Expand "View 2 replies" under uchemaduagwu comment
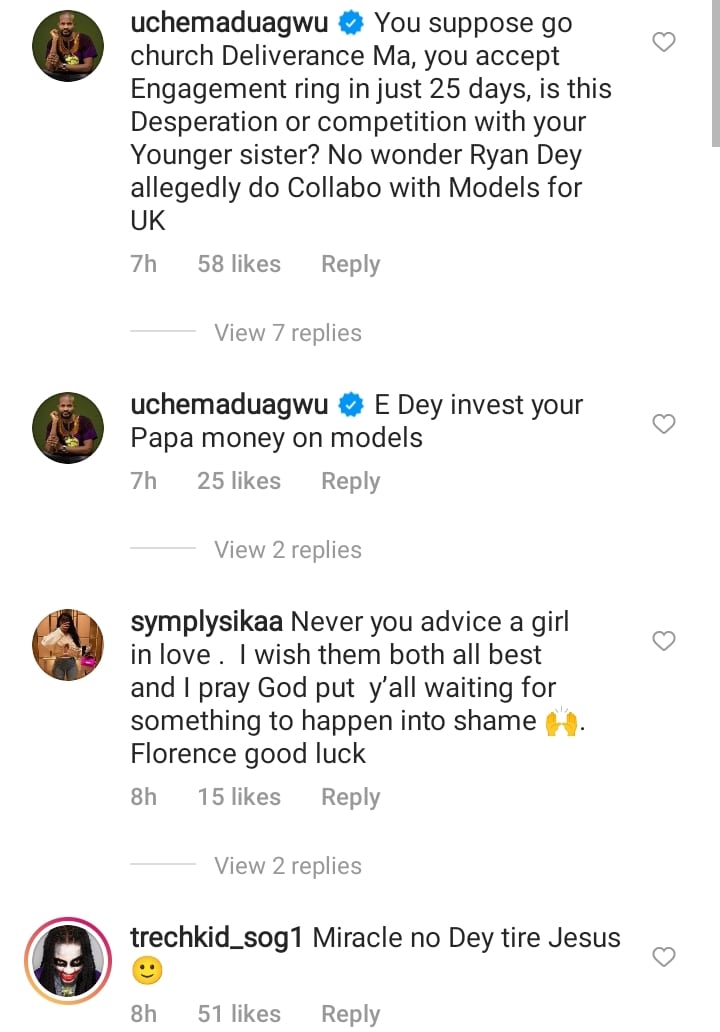 pos(288,550)
